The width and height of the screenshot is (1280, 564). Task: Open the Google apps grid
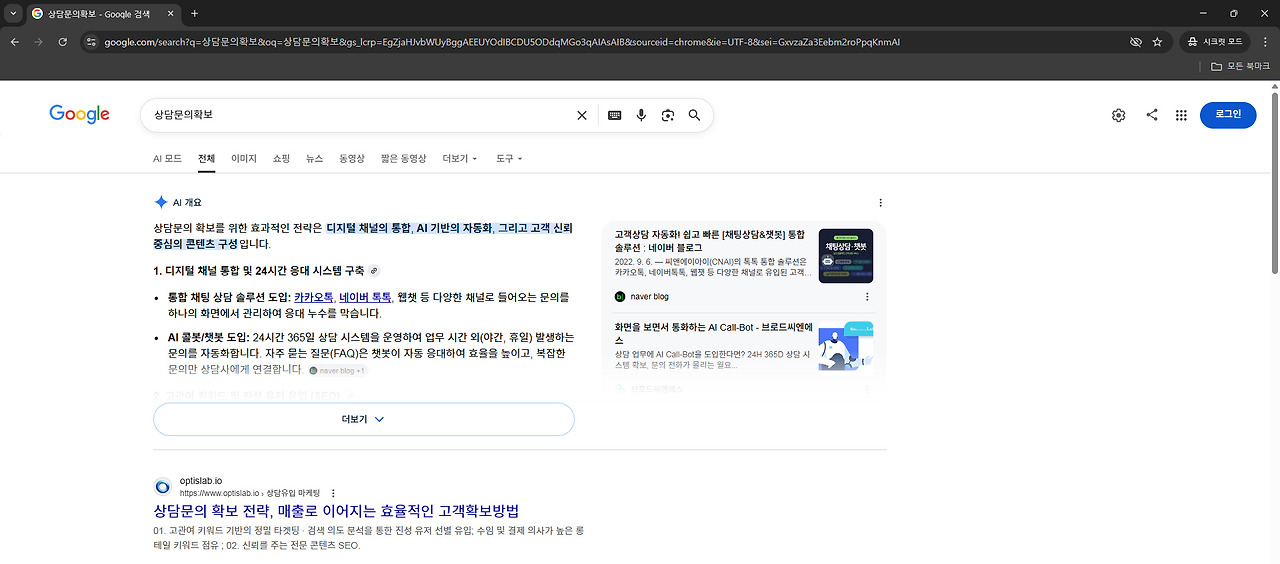1181,115
